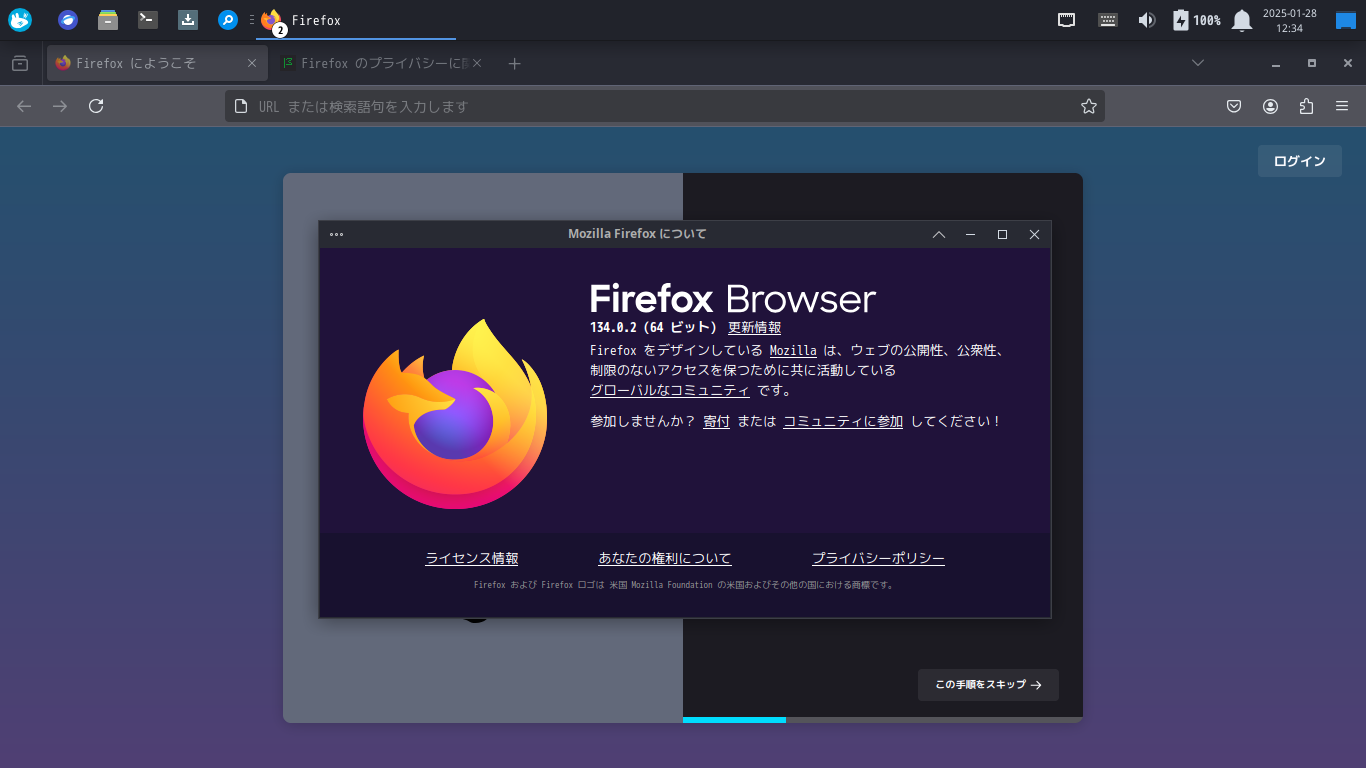Open the list of all tabs chevron
Screen dimensions: 1366x768
click(x=1198, y=62)
